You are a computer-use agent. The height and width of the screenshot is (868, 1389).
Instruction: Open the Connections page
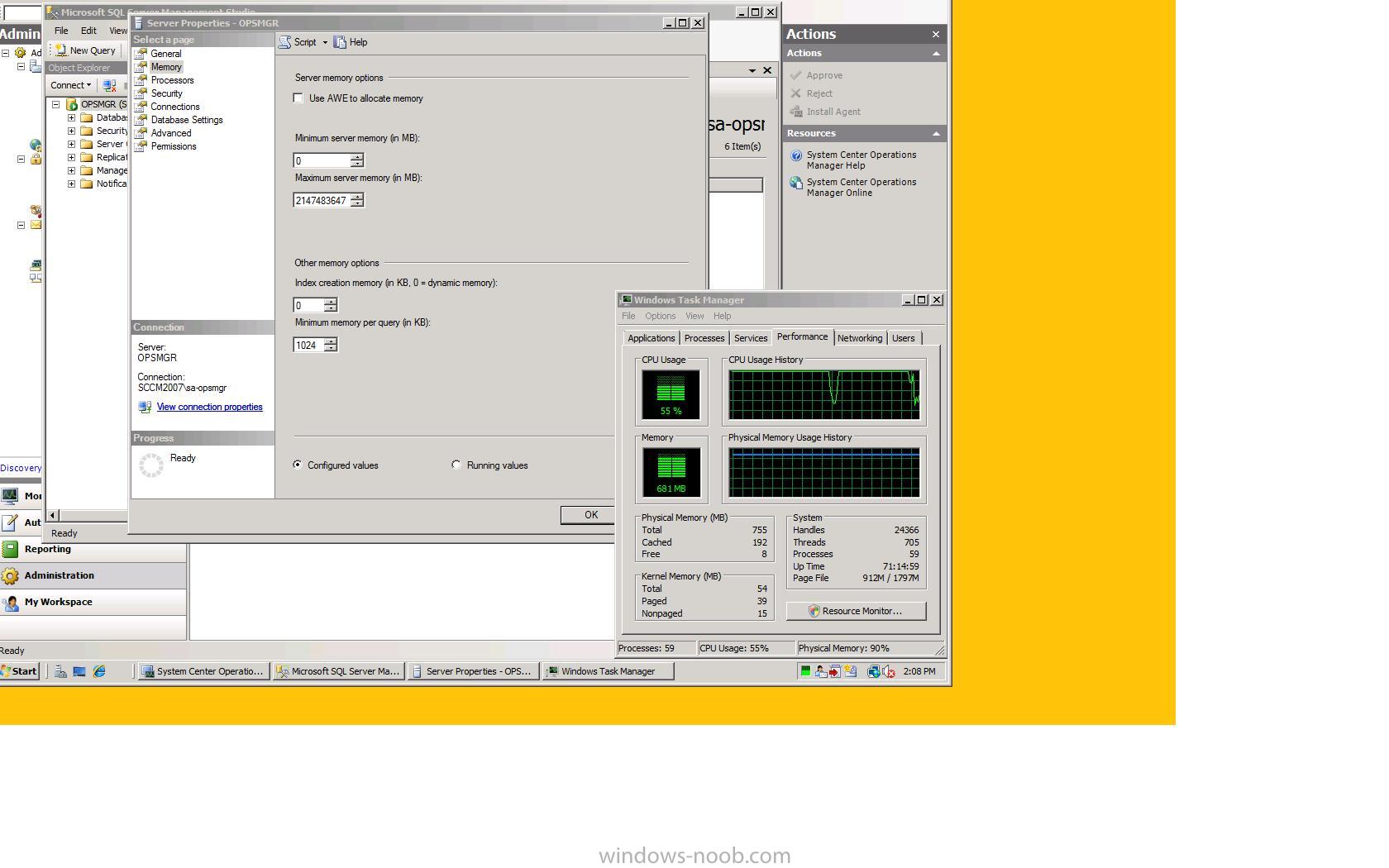coord(174,107)
